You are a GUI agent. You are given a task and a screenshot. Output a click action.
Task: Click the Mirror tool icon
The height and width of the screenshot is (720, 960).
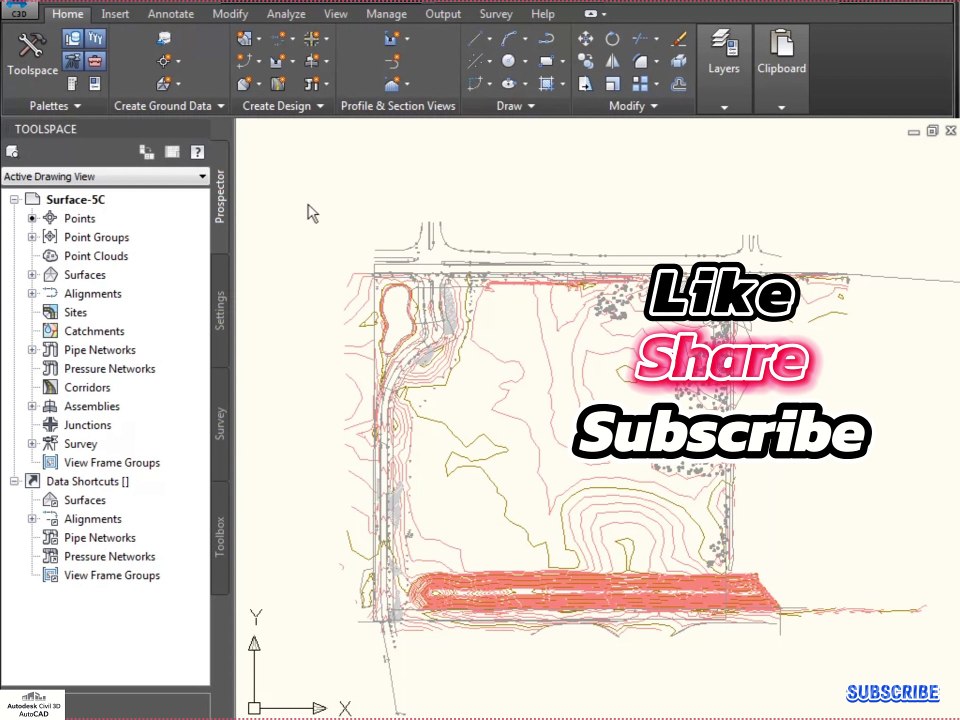(x=612, y=61)
